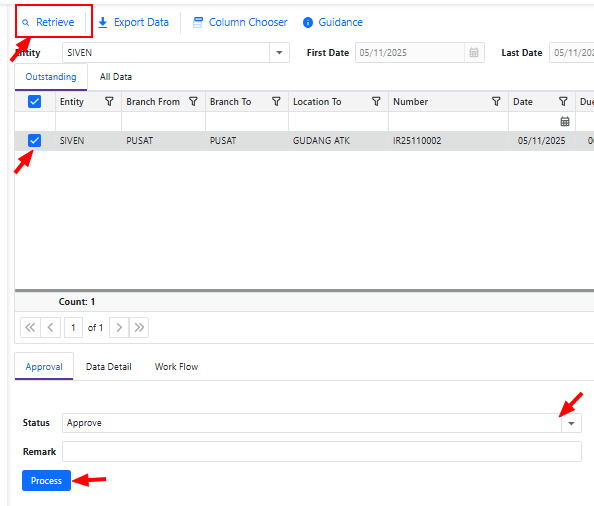The image size is (594, 506).
Task: Click the Number filter row cell
Action: (x=448, y=122)
